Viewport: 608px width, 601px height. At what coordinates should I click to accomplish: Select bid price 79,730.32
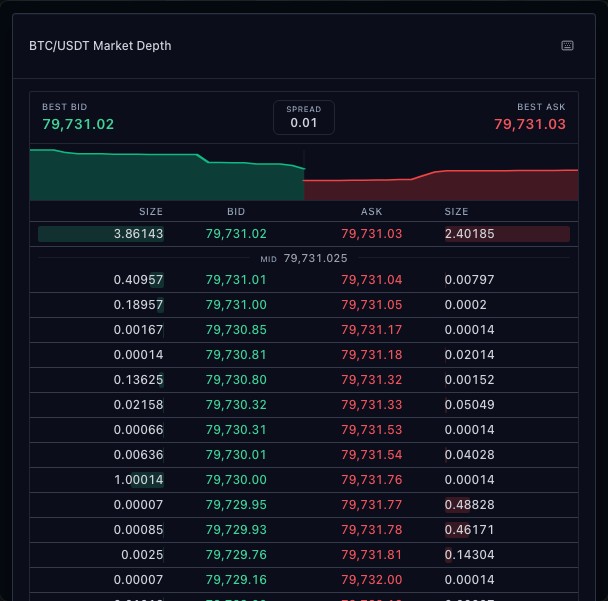pyautogui.click(x=236, y=405)
